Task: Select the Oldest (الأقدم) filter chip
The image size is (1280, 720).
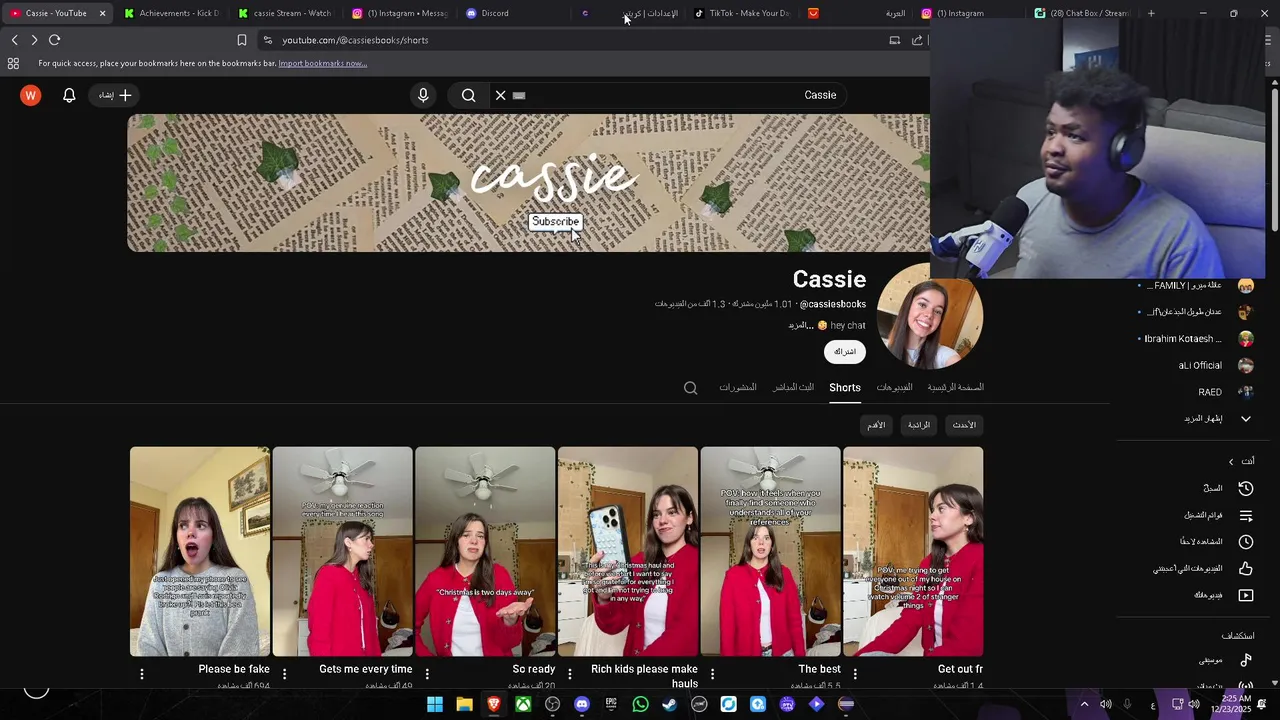Action: tap(876, 425)
